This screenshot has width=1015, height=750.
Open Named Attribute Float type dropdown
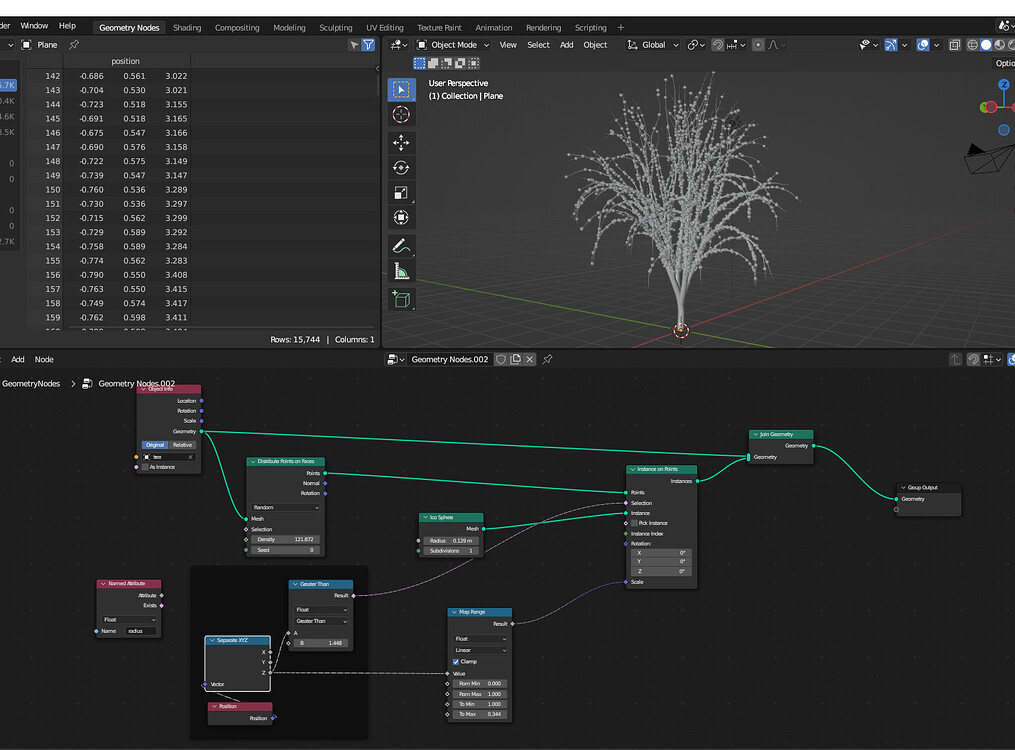click(x=129, y=619)
